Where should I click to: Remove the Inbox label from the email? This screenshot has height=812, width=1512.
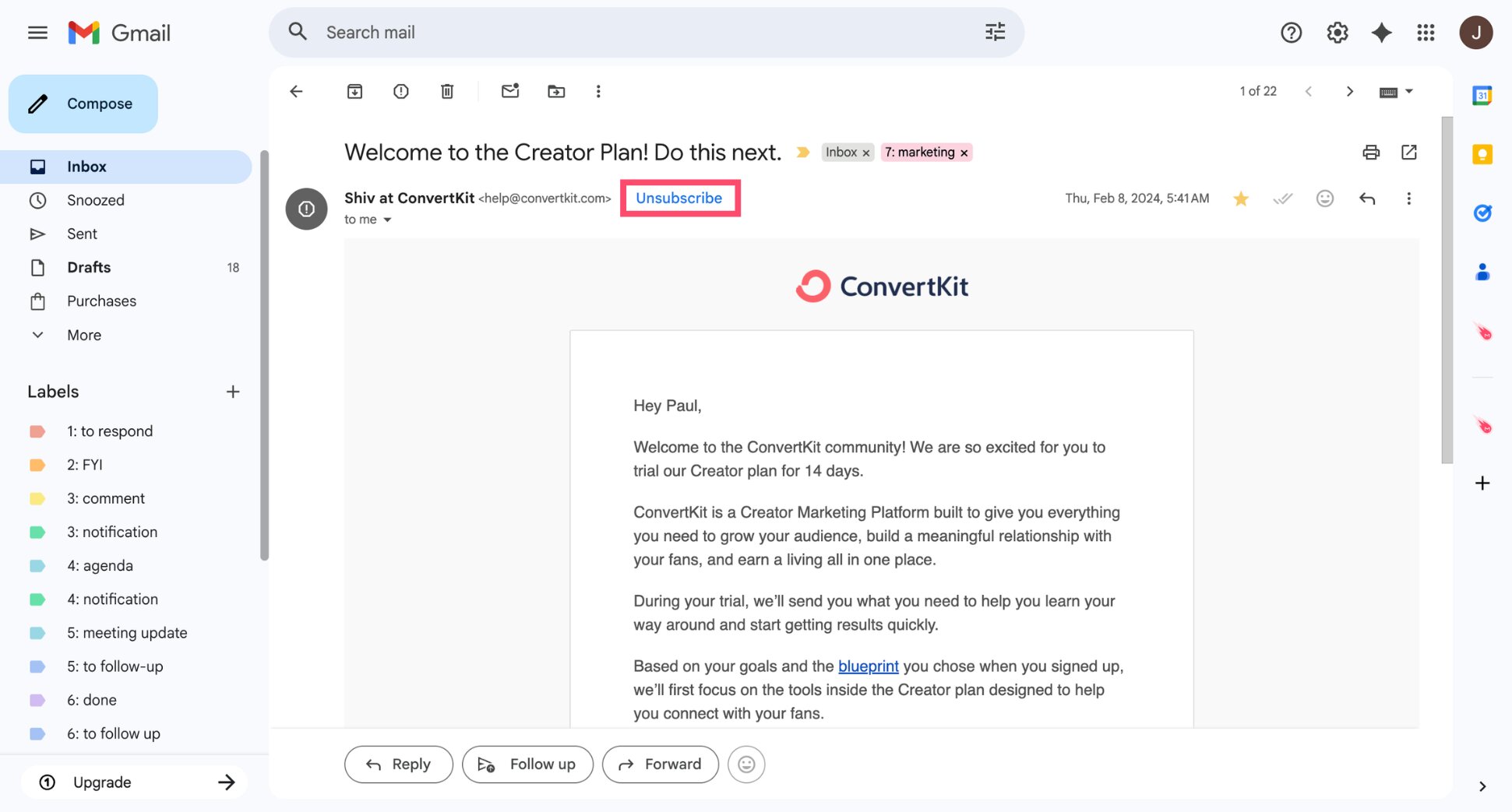coord(866,152)
